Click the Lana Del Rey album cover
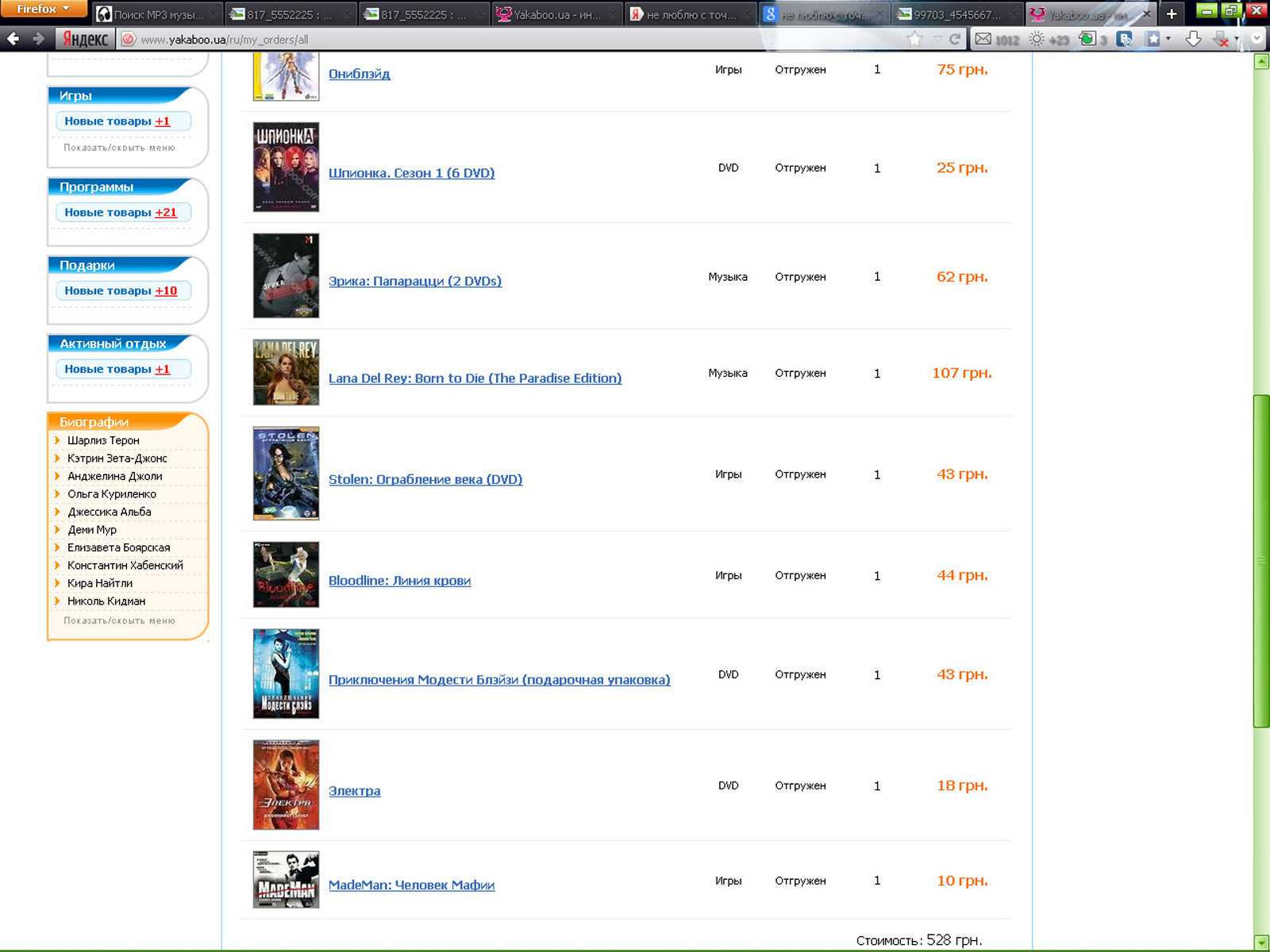This screenshot has width=1270, height=952. 286,372
